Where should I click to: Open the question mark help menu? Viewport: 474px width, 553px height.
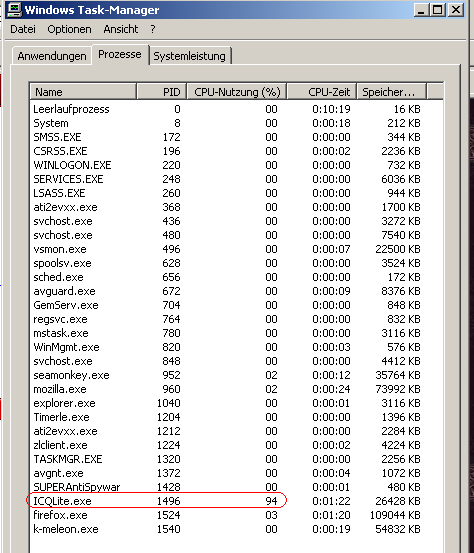(153, 29)
